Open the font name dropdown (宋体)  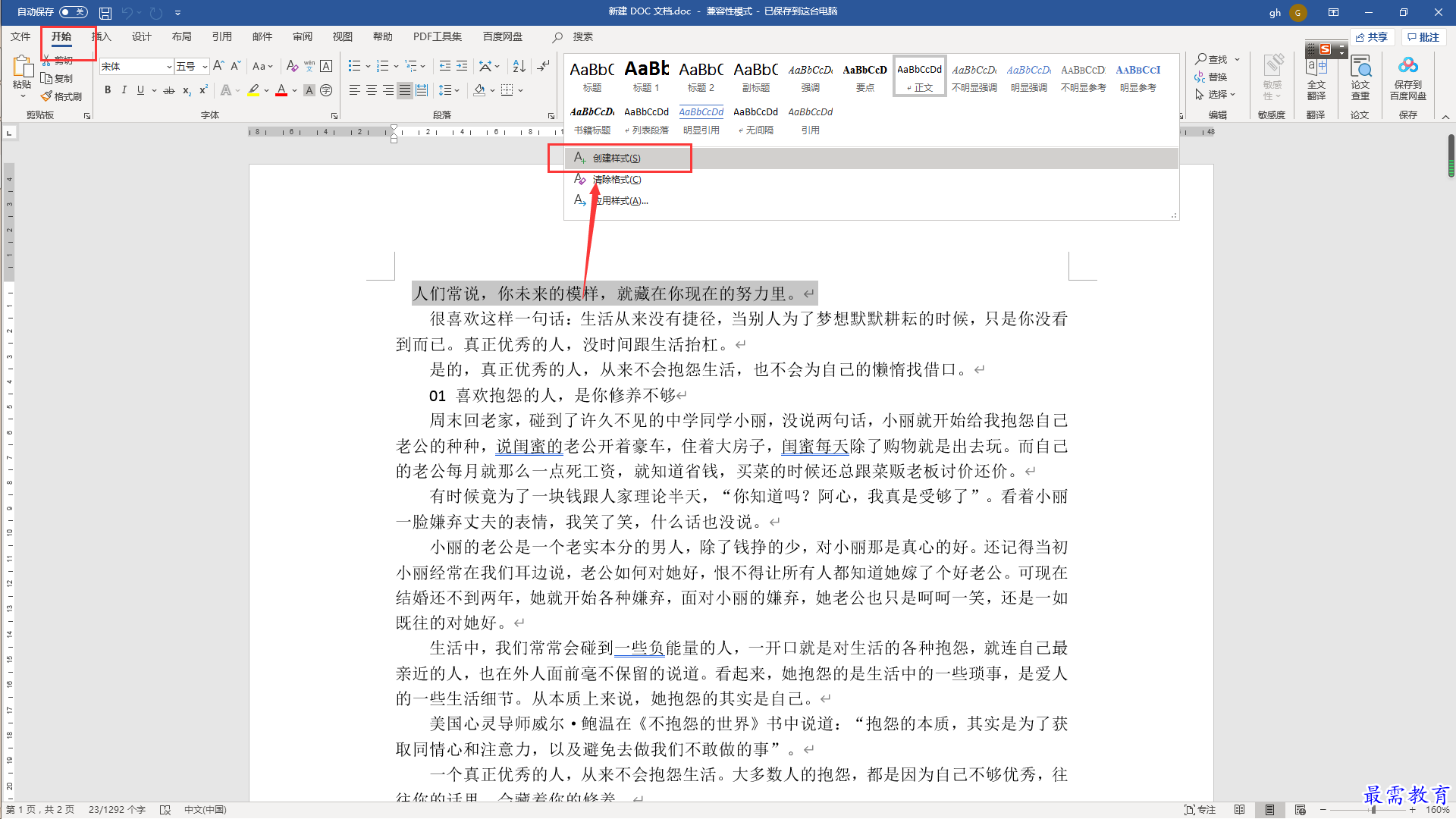pyautogui.click(x=168, y=67)
